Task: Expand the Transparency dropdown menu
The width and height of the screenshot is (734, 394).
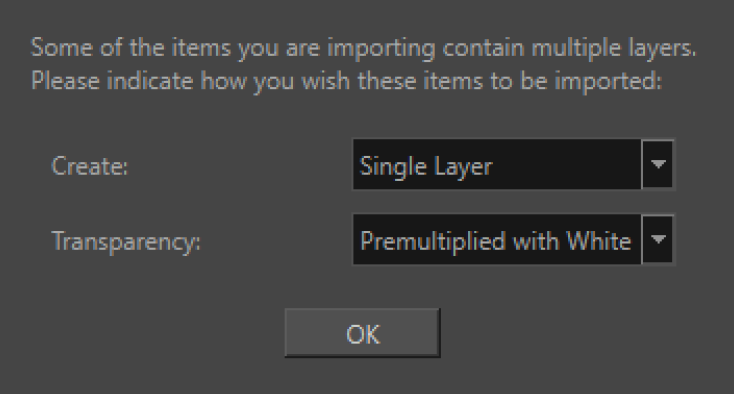Action: coord(513,240)
